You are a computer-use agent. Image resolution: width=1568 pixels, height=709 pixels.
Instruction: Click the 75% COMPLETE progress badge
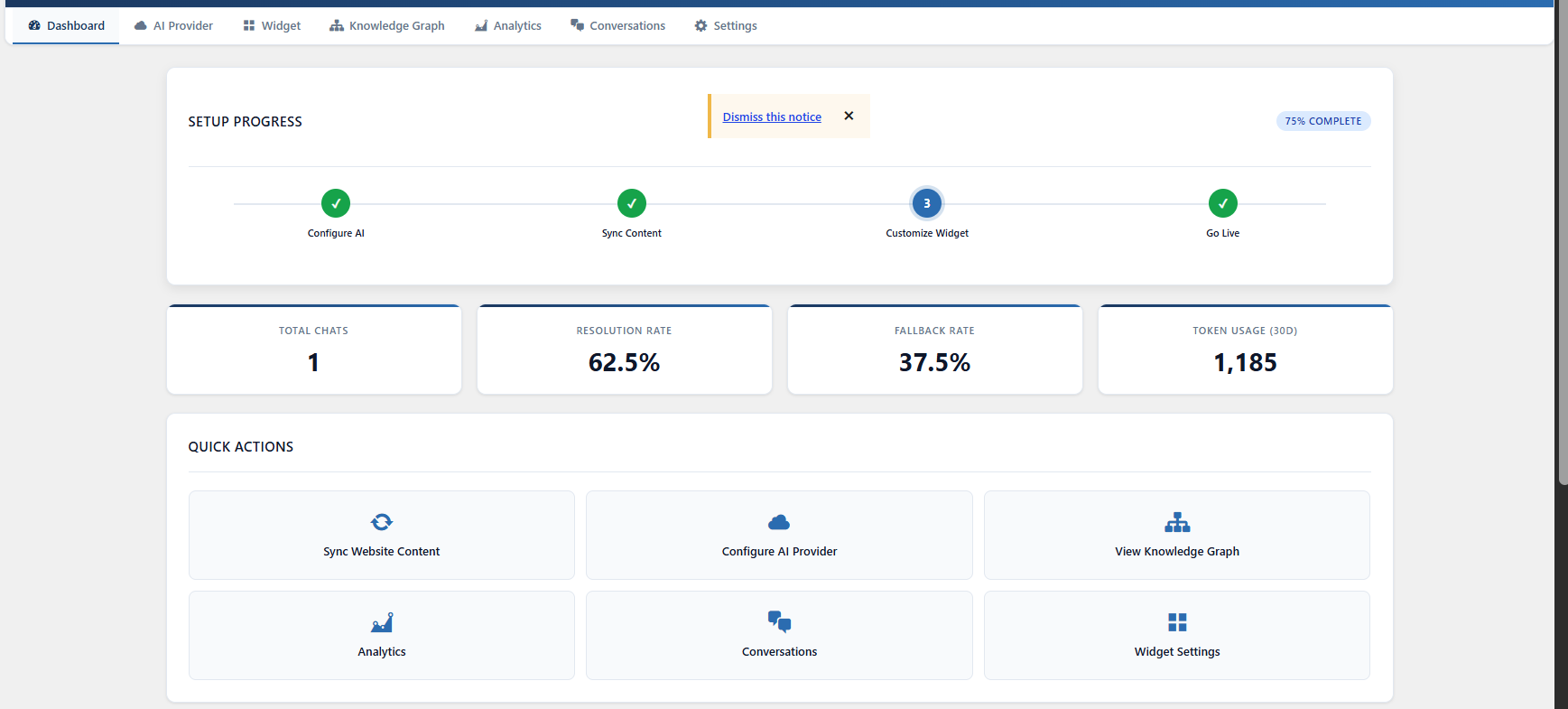pyautogui.click(x=1323, y=121)
